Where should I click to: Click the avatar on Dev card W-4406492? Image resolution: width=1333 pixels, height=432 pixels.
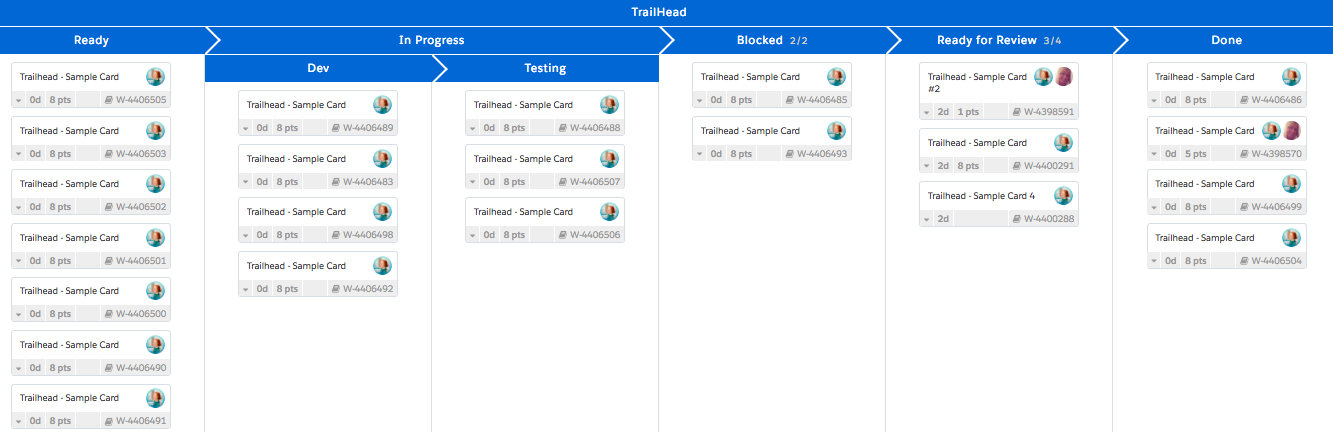pyautogui.click(x=382, y=266)
